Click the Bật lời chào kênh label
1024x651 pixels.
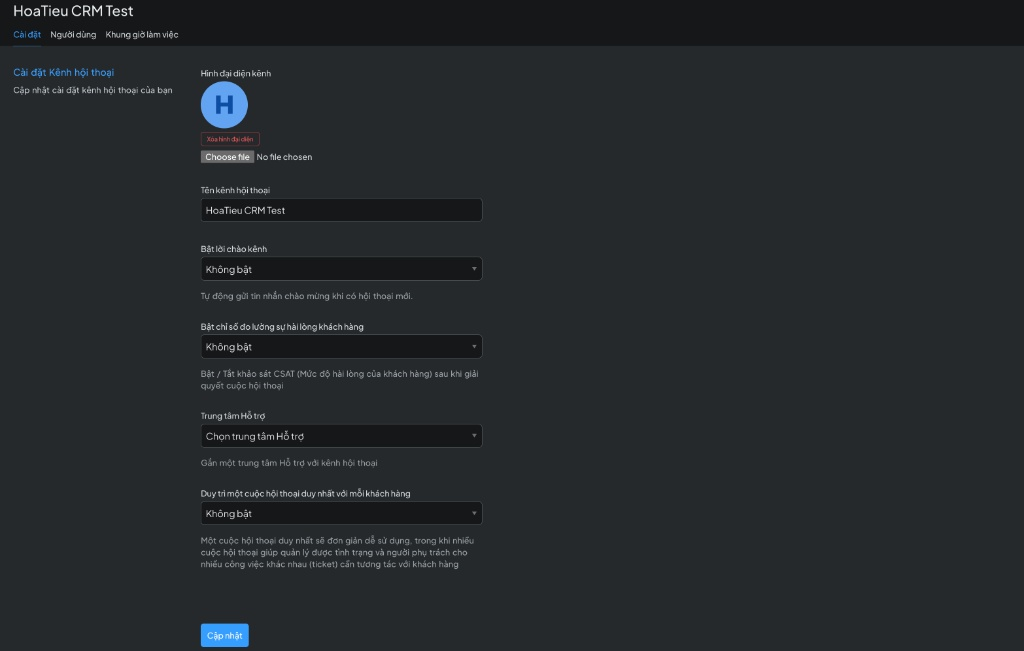(x=234, y=248)
